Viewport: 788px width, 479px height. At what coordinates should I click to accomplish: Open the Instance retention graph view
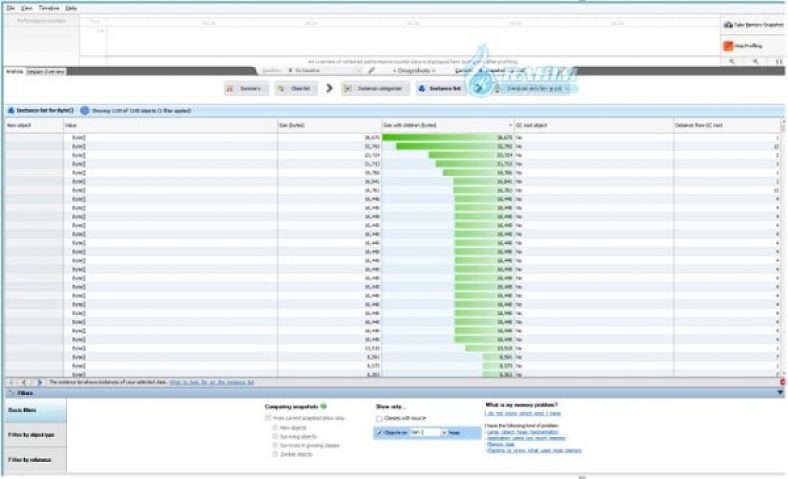pyautogui.click(x=534, y=88)
